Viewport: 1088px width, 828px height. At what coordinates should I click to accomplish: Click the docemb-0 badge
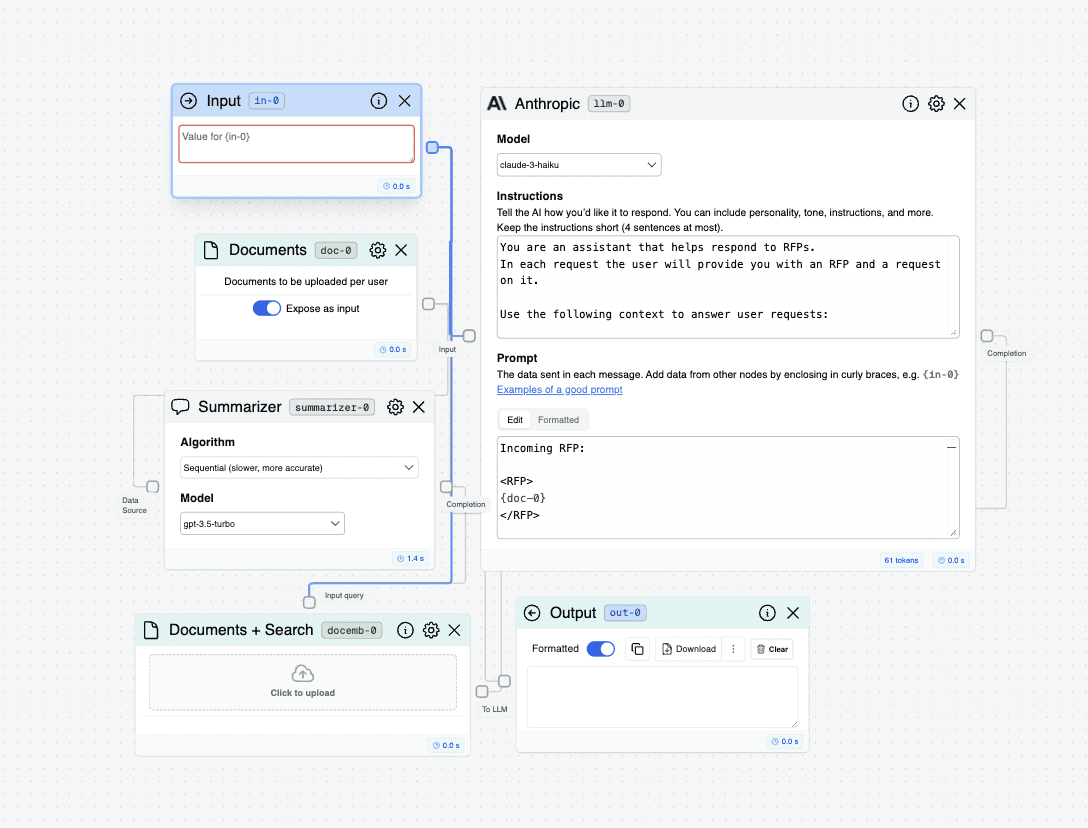[x=352, y=630]
